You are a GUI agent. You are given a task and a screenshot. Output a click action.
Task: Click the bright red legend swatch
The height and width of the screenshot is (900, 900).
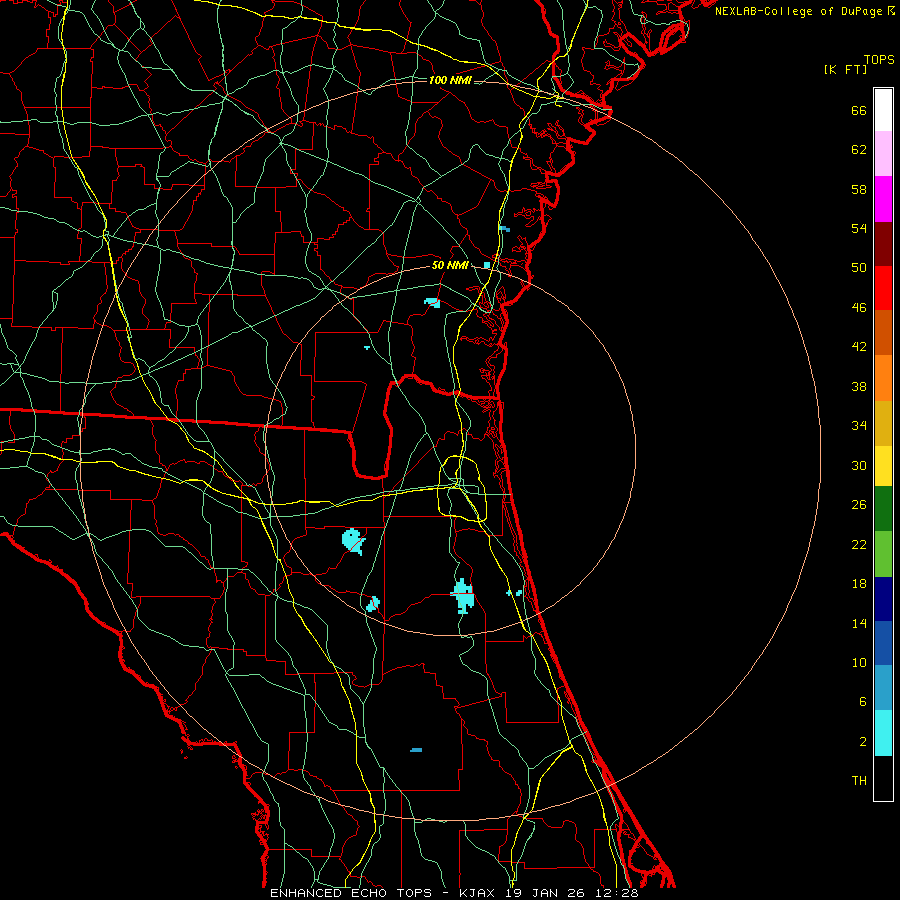883,288
